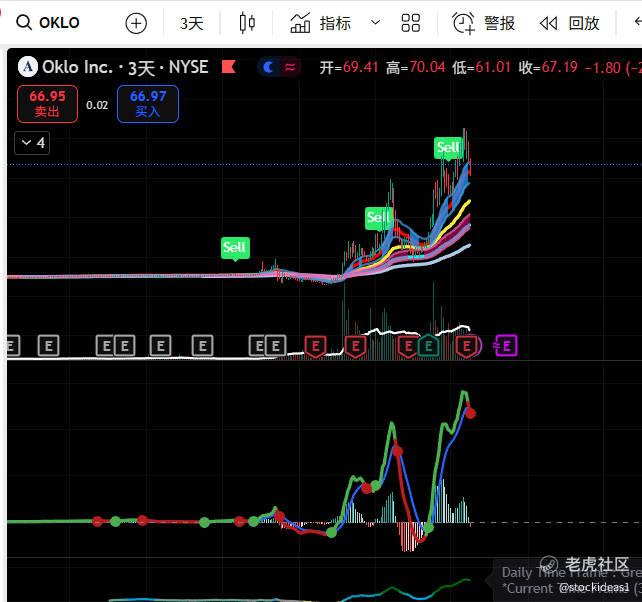642x602 pixels.
Task: Open the 3天 interval selector
Action: point(192,23)
